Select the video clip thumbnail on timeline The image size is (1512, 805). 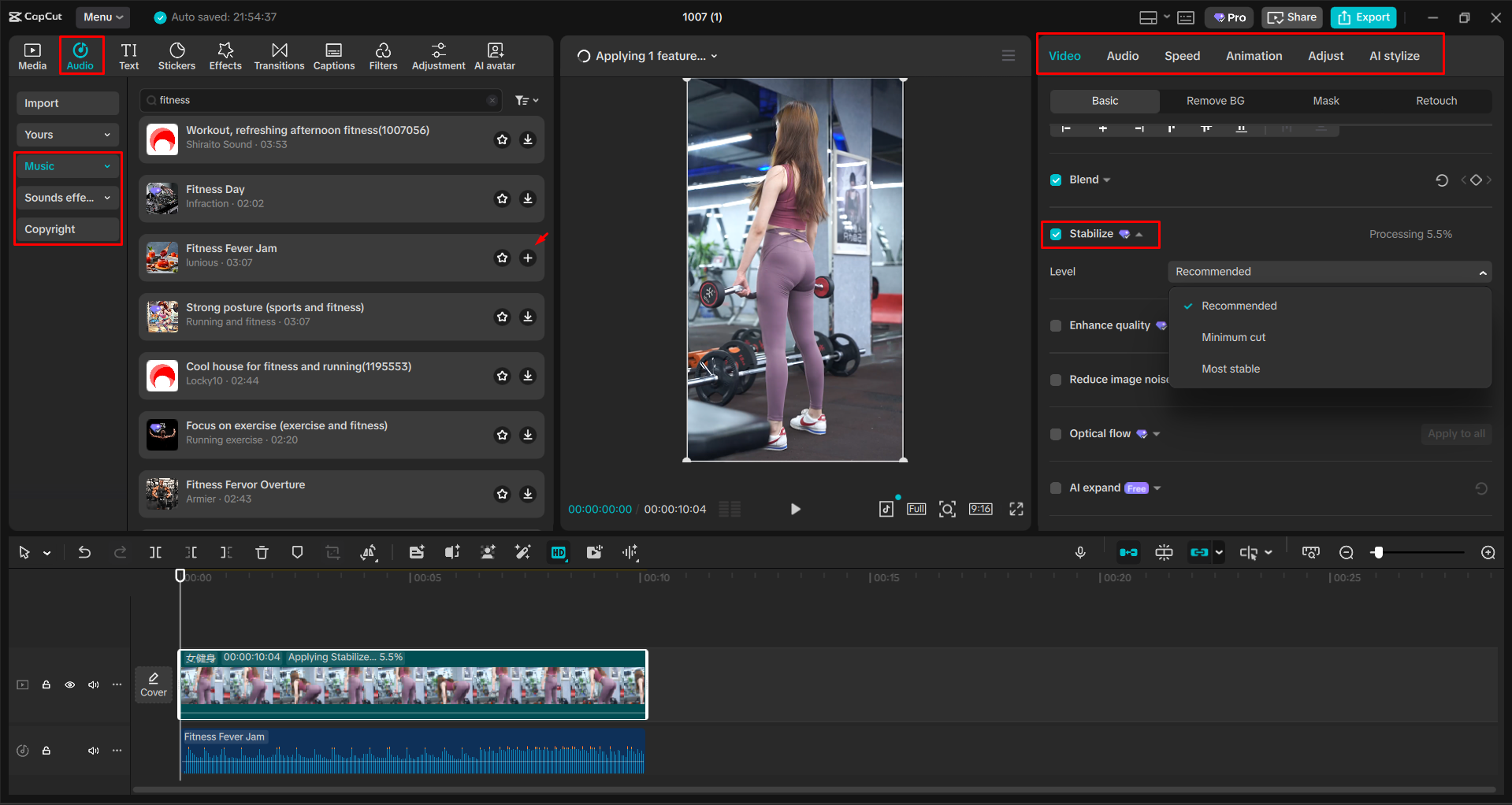coord(413,684)
